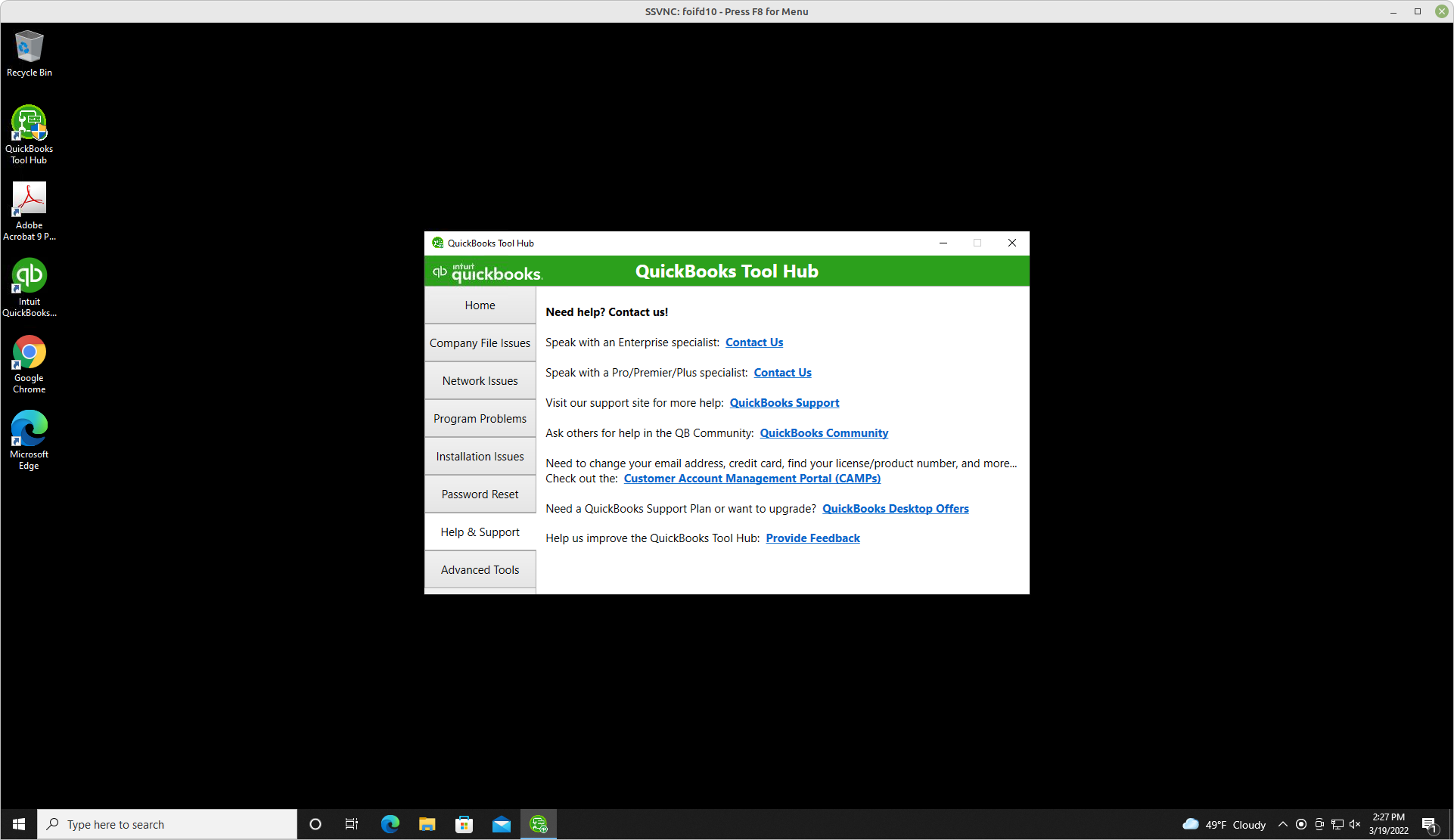Click Mail icon in taskbar

[501, 824]
